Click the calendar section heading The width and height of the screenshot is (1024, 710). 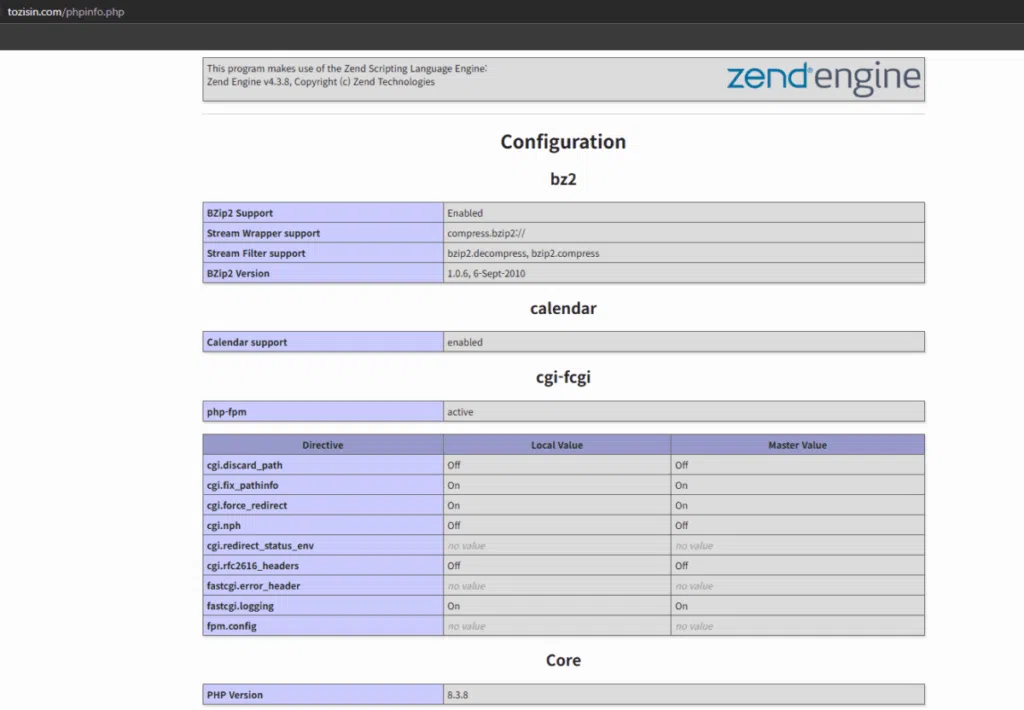coord(563,308)
